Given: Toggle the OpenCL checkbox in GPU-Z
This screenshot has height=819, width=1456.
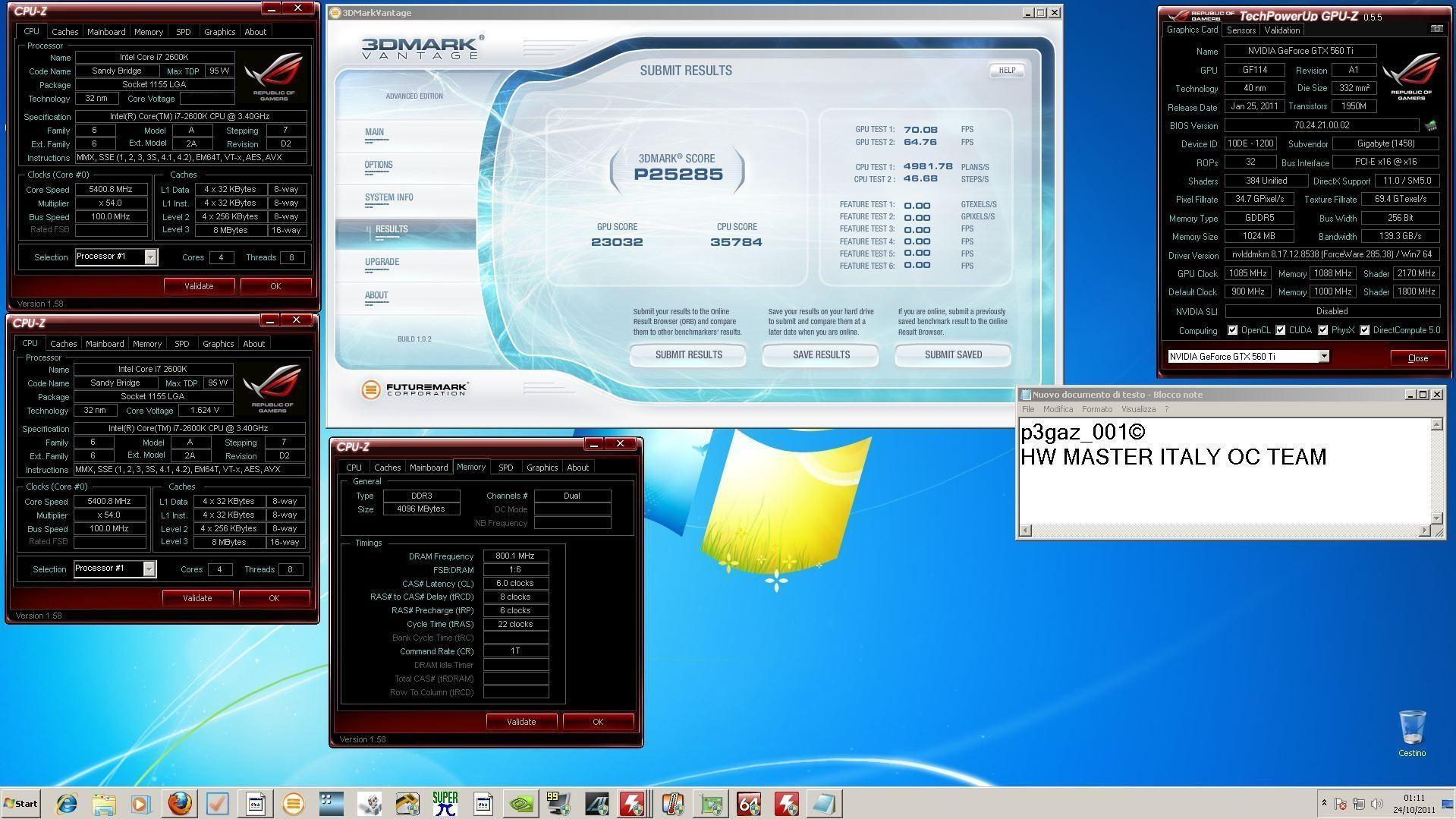Looking at the screenshot, I should pyautogui.click(x=1232, y=330).
